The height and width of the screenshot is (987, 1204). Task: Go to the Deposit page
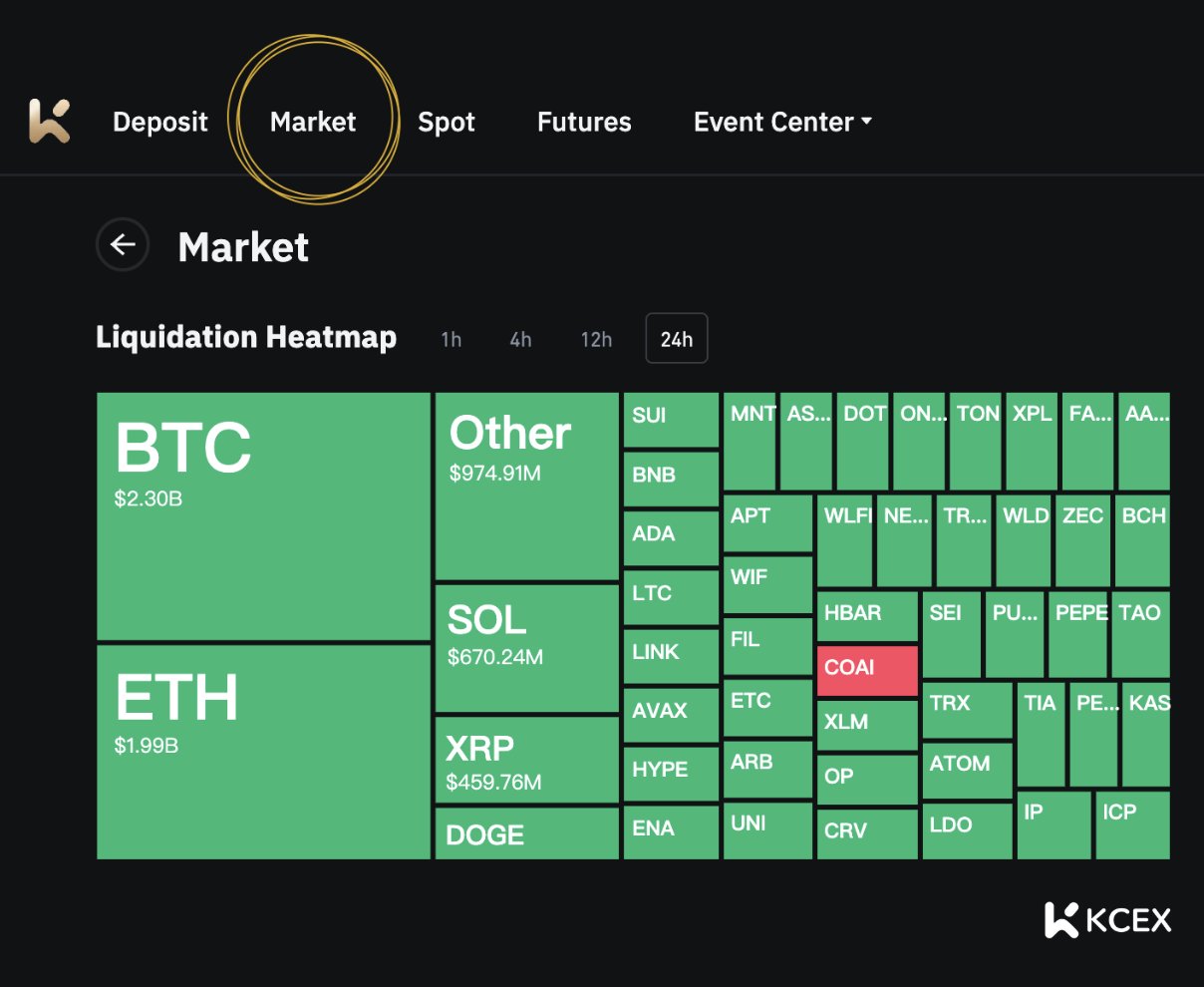[x=160, y=122]
